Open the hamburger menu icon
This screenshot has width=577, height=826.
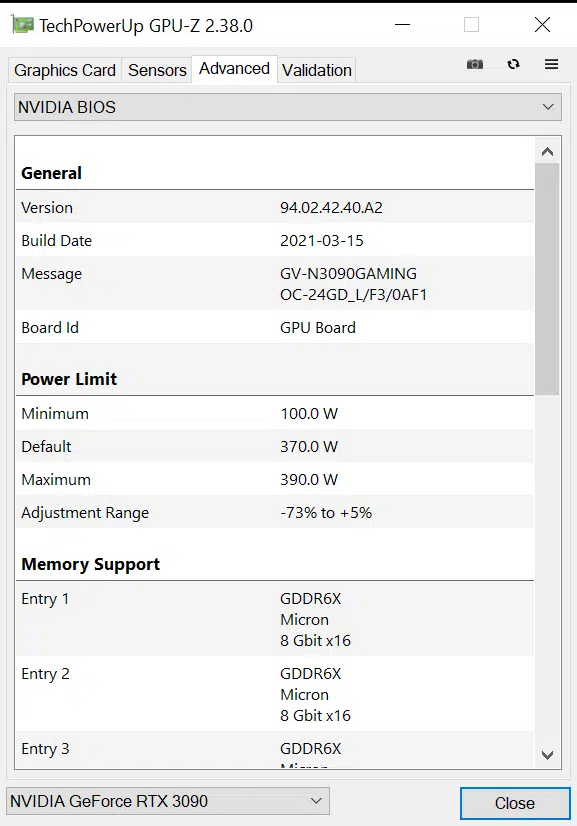pyautogui.click(x=551, y=64)
